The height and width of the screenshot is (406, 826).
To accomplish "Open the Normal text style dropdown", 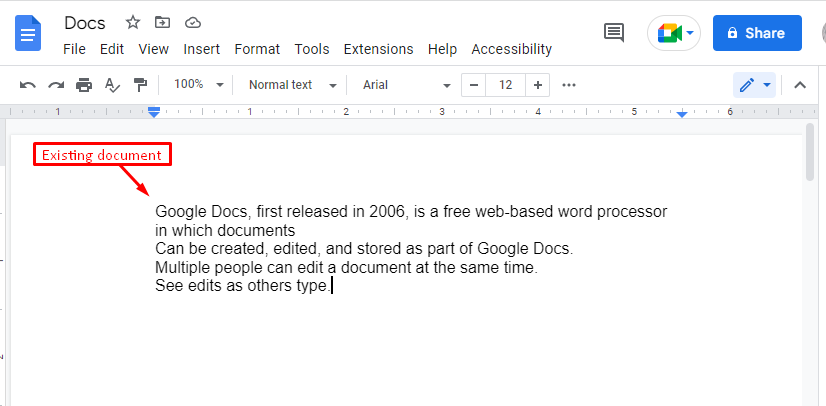I will [292, 85].
